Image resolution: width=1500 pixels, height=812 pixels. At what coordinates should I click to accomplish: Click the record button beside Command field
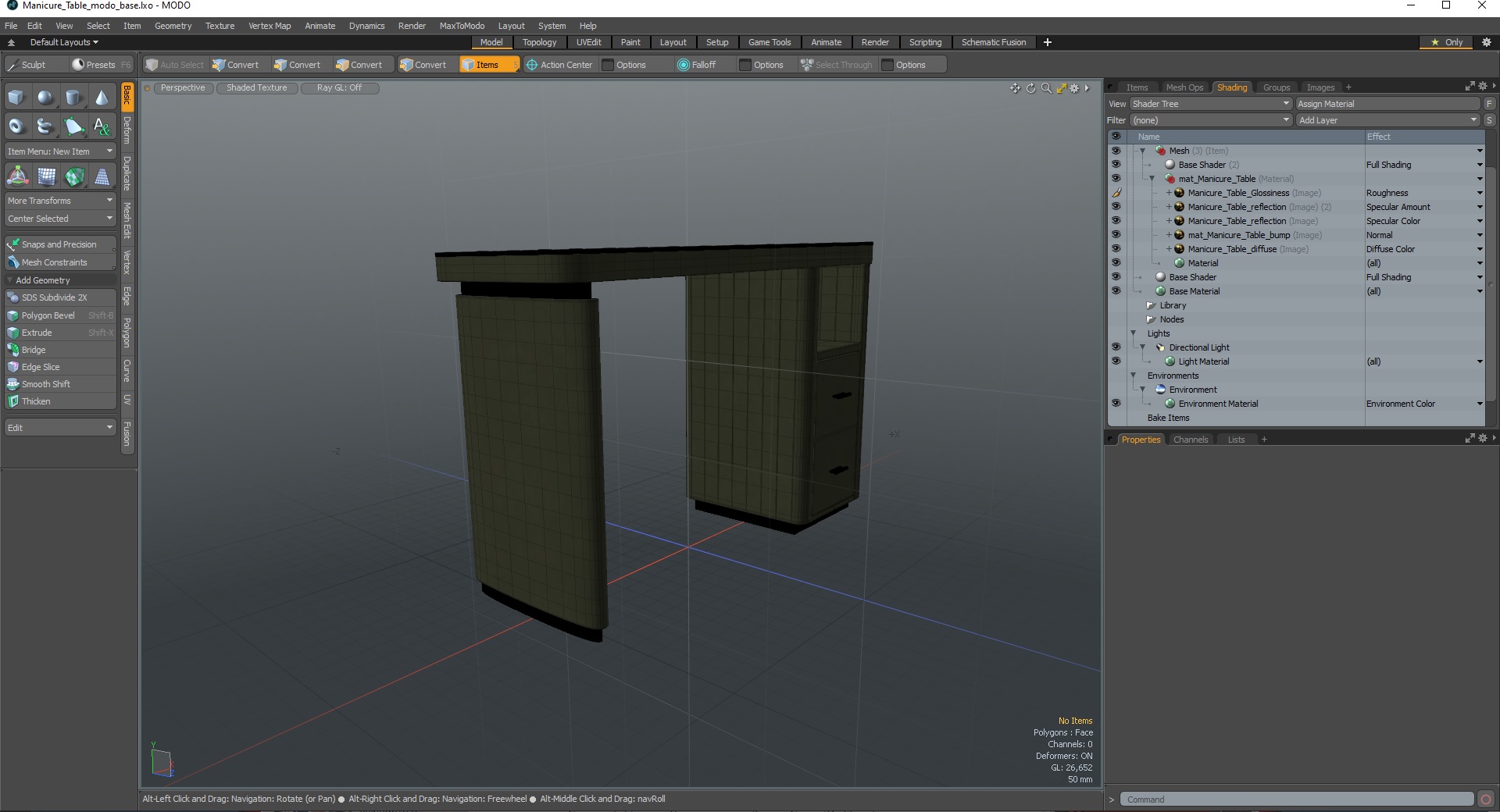coord(1486,800)
